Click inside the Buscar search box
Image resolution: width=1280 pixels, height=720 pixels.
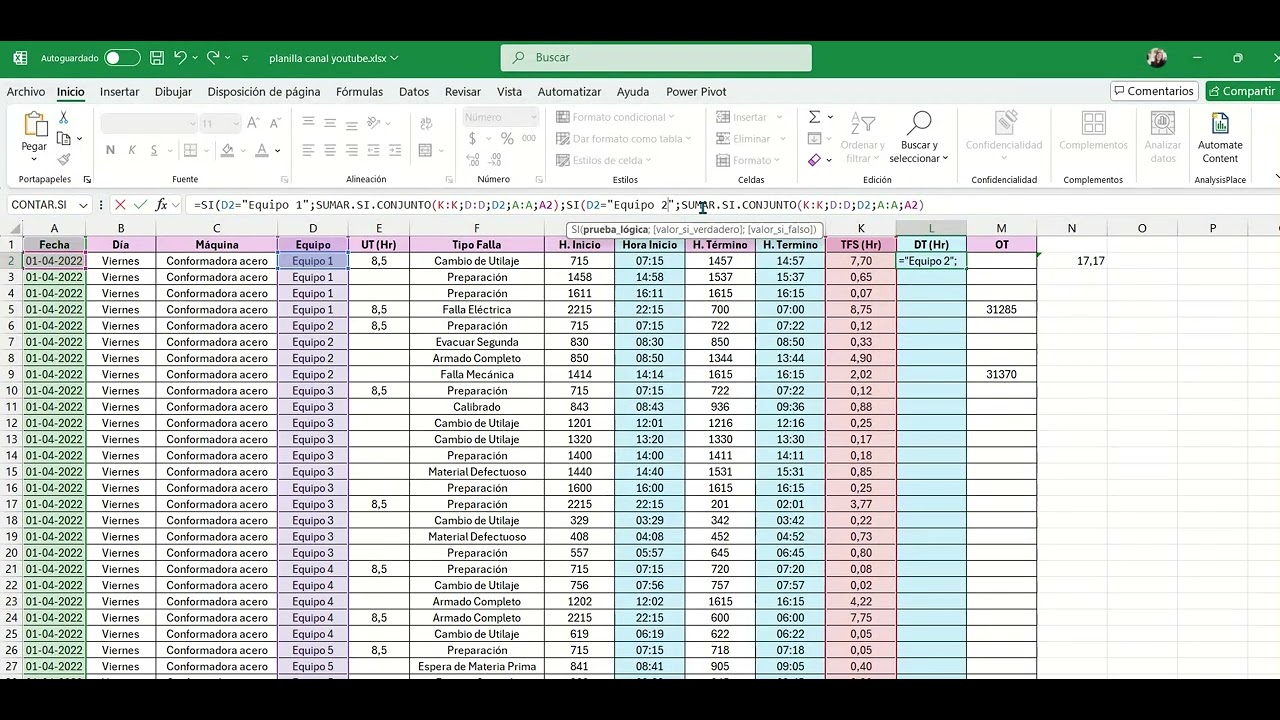[656, 58]
